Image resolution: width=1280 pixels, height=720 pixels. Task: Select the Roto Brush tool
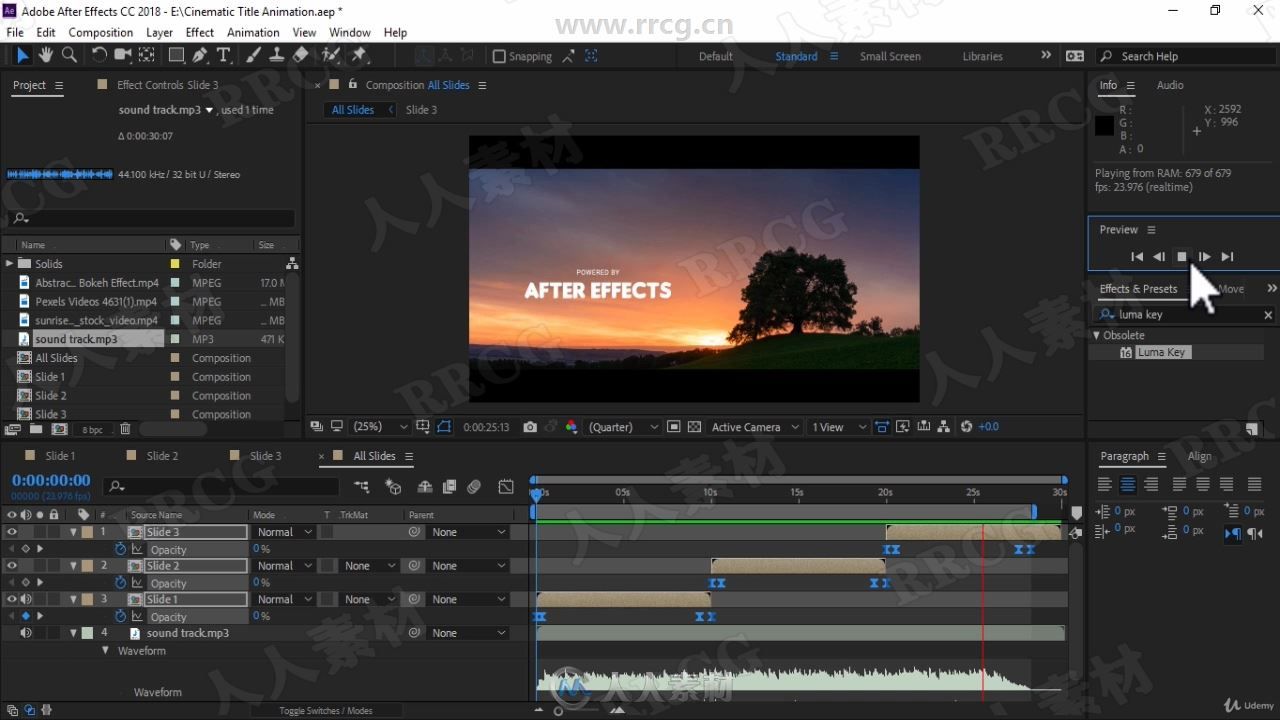[x=330, y=55]
